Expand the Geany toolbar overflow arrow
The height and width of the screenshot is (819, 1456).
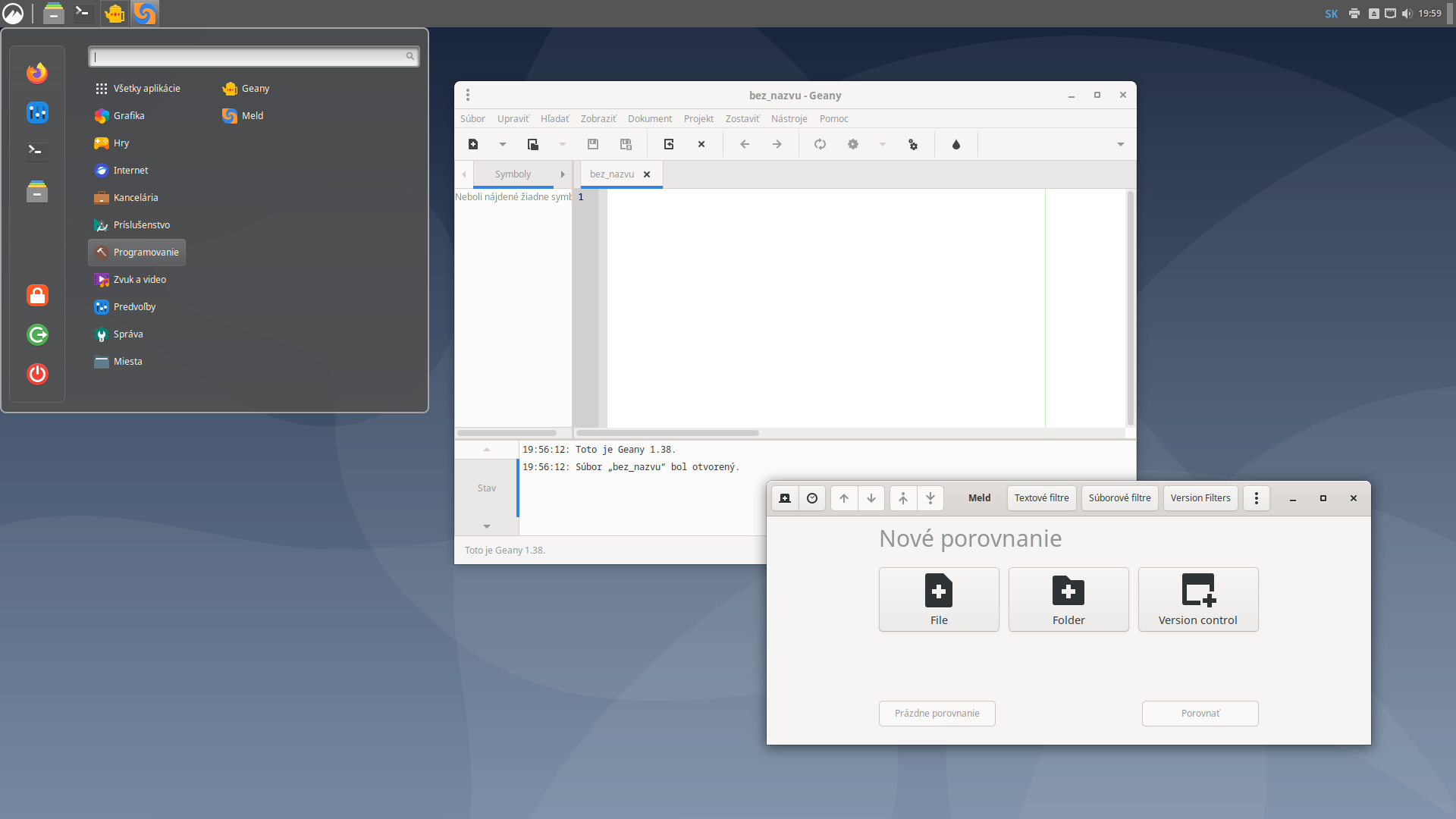click(x=1121, y=144)
